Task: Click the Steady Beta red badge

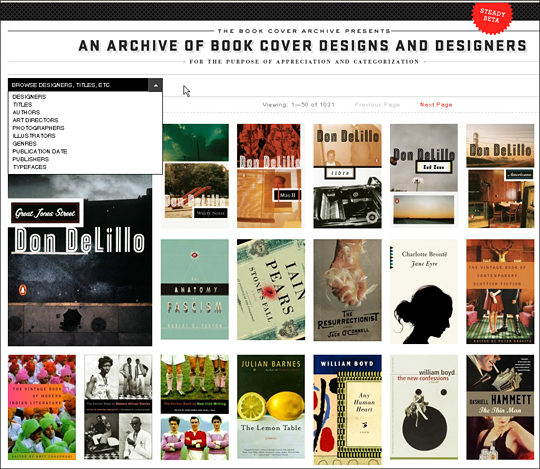Action: click(x=492, y=16)
